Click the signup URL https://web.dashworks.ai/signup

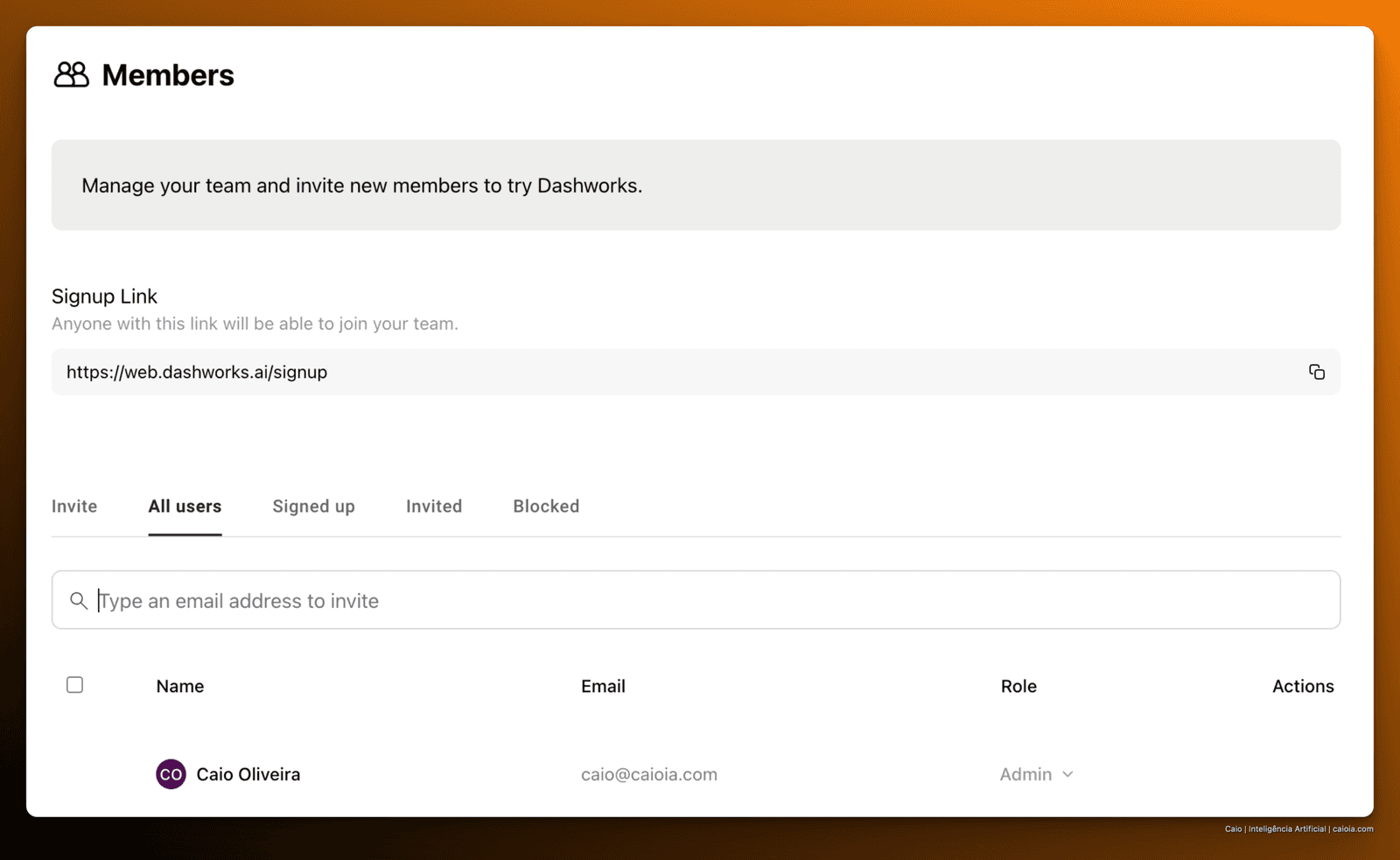[197, 372]
